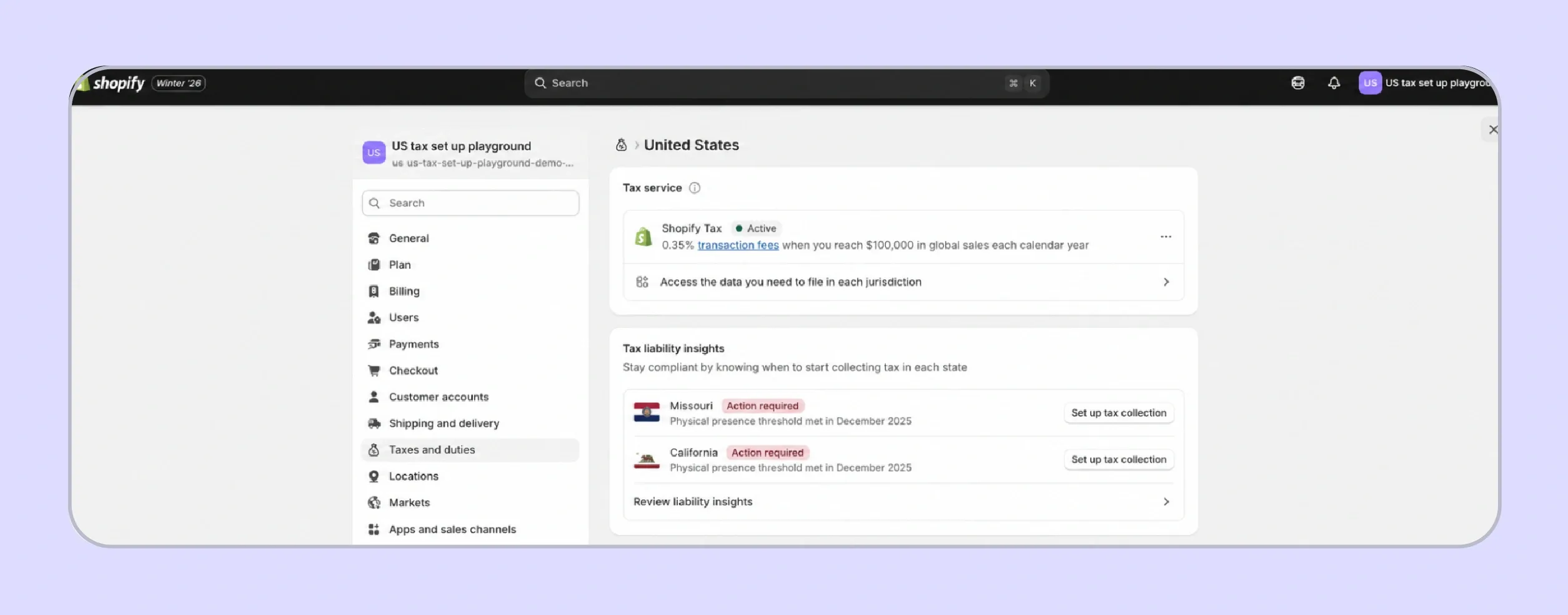1568x615 pixels.
Task: Open Checkout settings
Action: coord(470,370)
